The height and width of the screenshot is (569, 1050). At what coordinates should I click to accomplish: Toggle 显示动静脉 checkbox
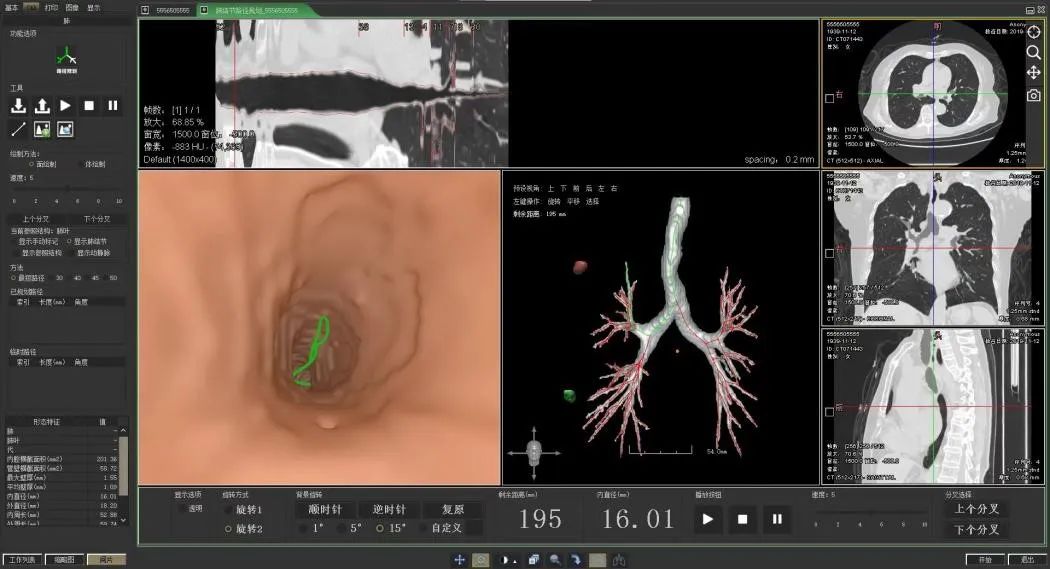click(x=90, y=253)
